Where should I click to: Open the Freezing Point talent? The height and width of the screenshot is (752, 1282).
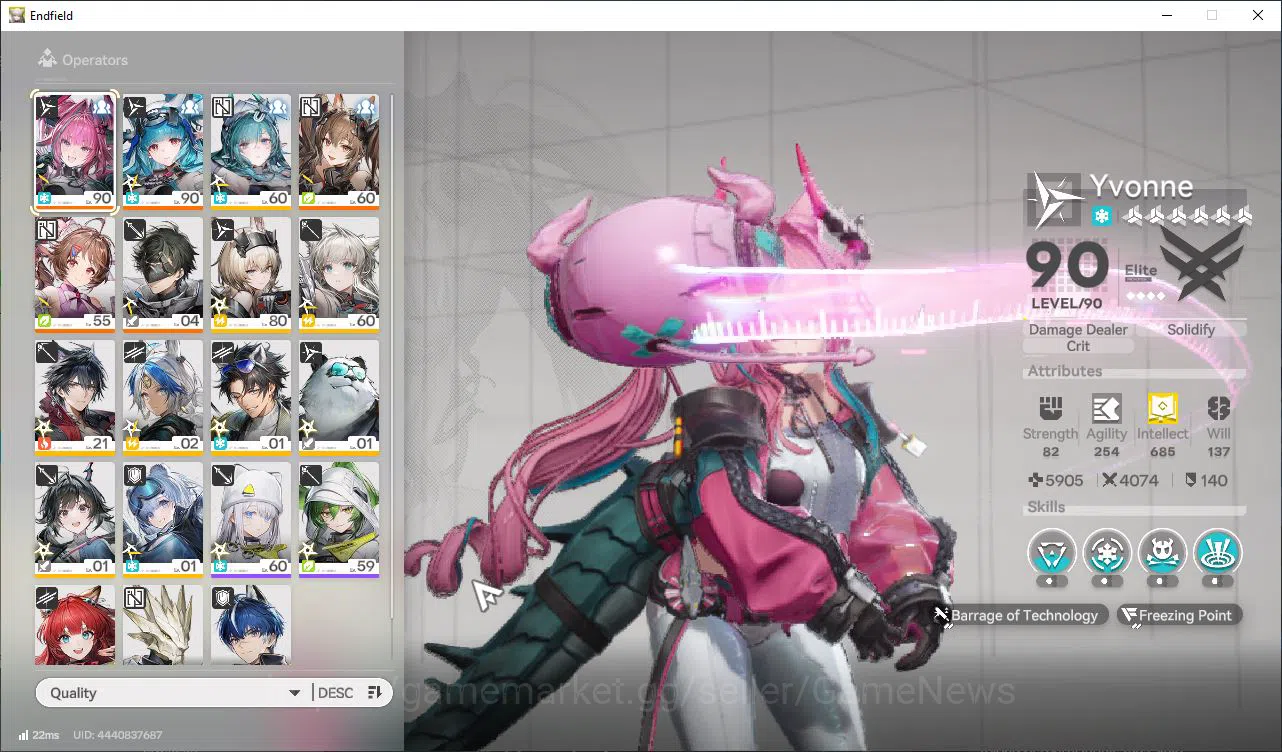tap(1180, 615)
